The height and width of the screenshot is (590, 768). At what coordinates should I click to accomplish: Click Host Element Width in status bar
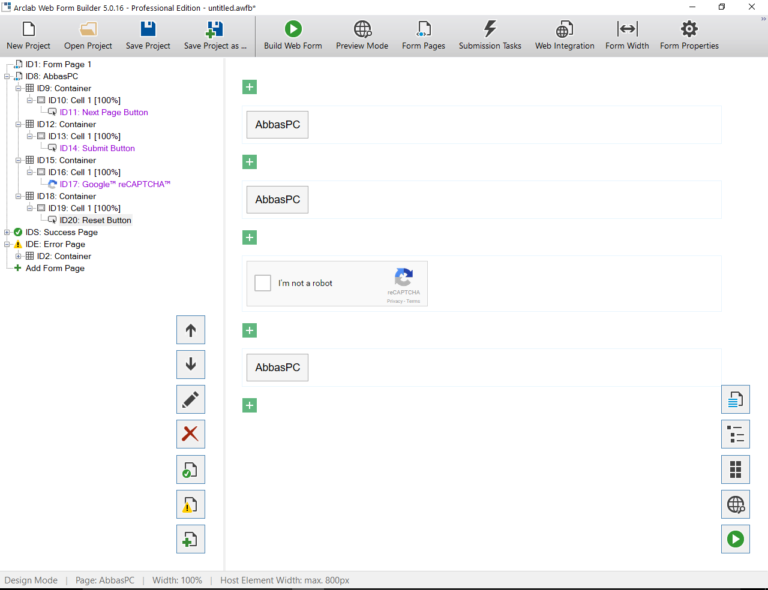point(285,580)
